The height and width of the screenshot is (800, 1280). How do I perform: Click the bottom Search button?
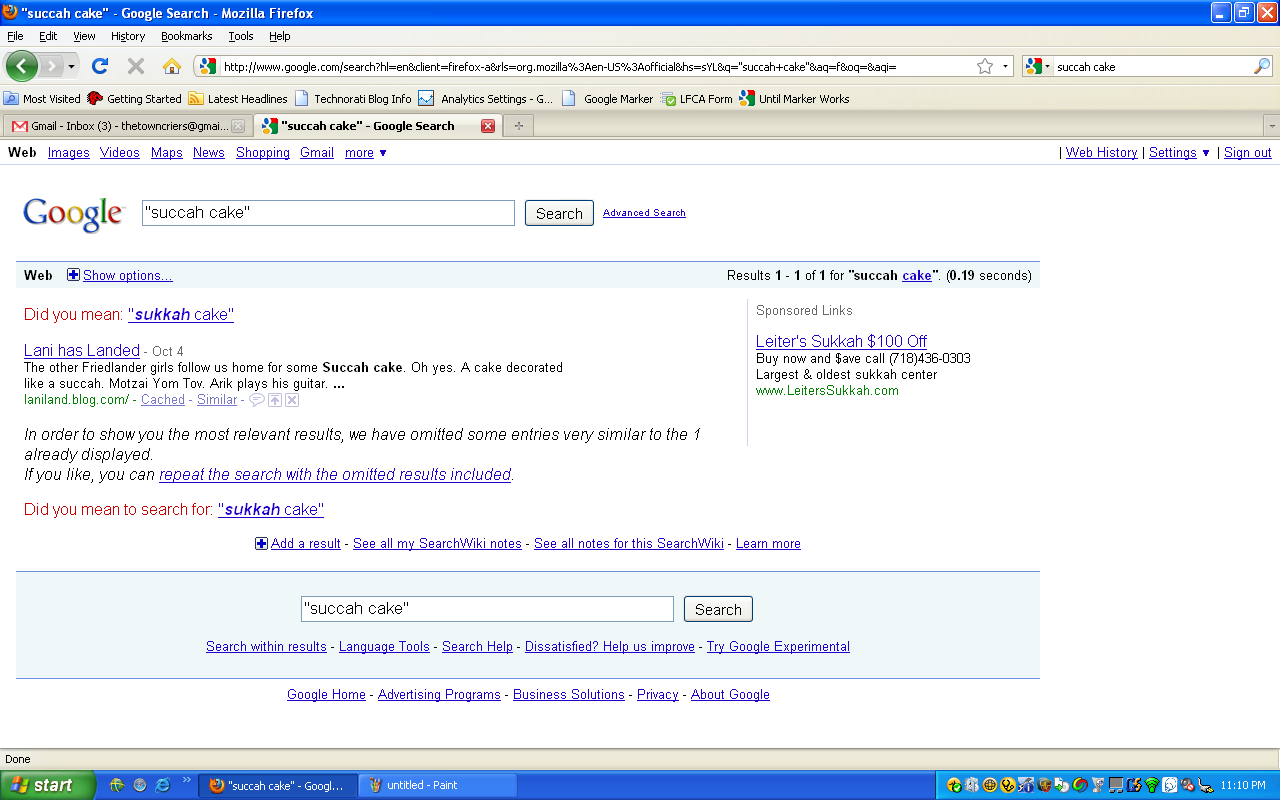pyautogui.click(x=718, y=609)
